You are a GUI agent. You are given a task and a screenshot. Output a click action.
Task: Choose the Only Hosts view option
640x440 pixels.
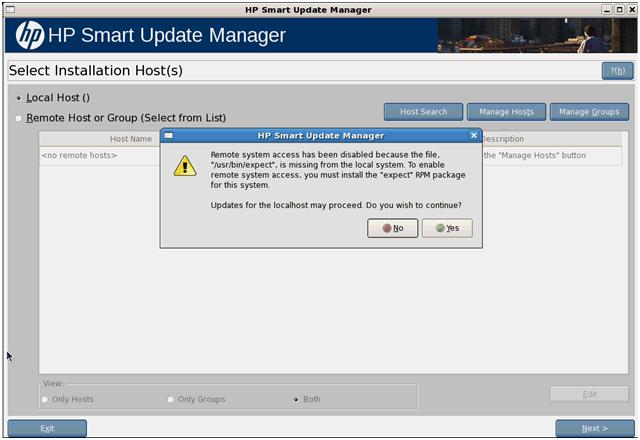[44, 399]
